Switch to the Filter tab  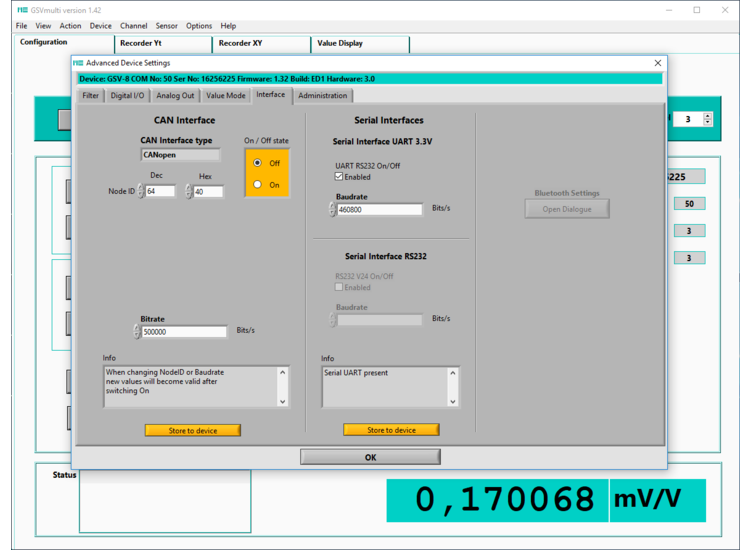pyautogui.click(x=91, y=96)
